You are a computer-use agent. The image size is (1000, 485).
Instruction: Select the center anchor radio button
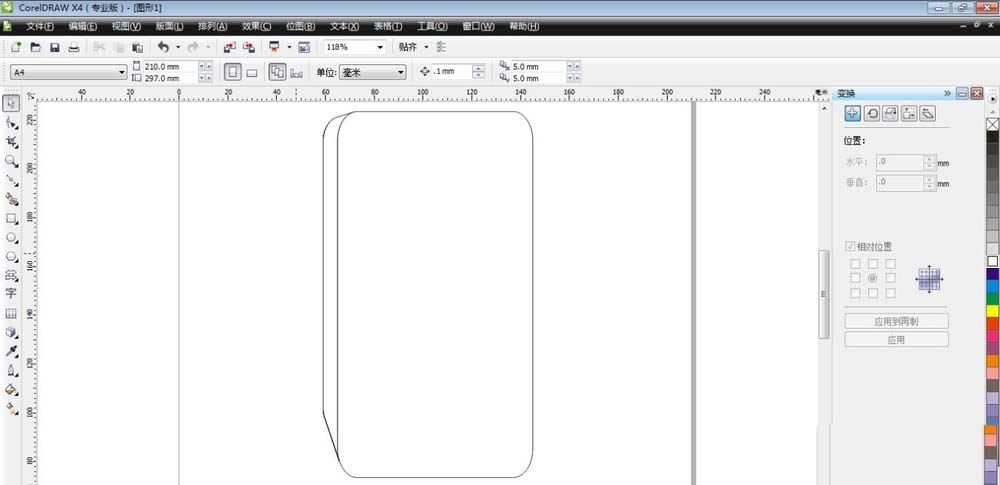[x=872, y=278]
